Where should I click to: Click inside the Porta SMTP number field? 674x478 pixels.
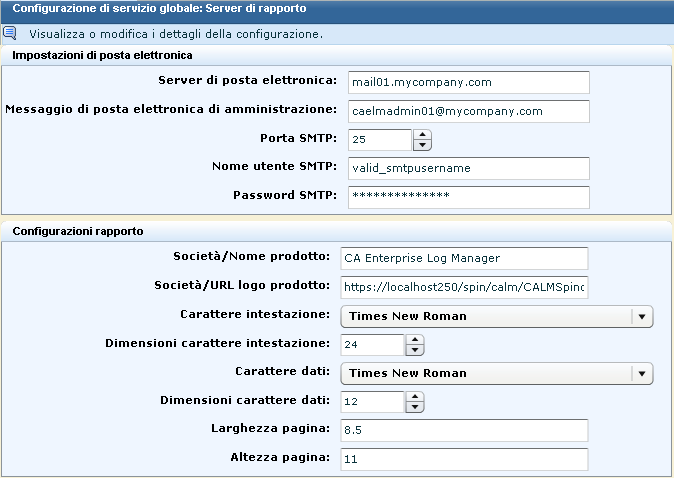380,140
